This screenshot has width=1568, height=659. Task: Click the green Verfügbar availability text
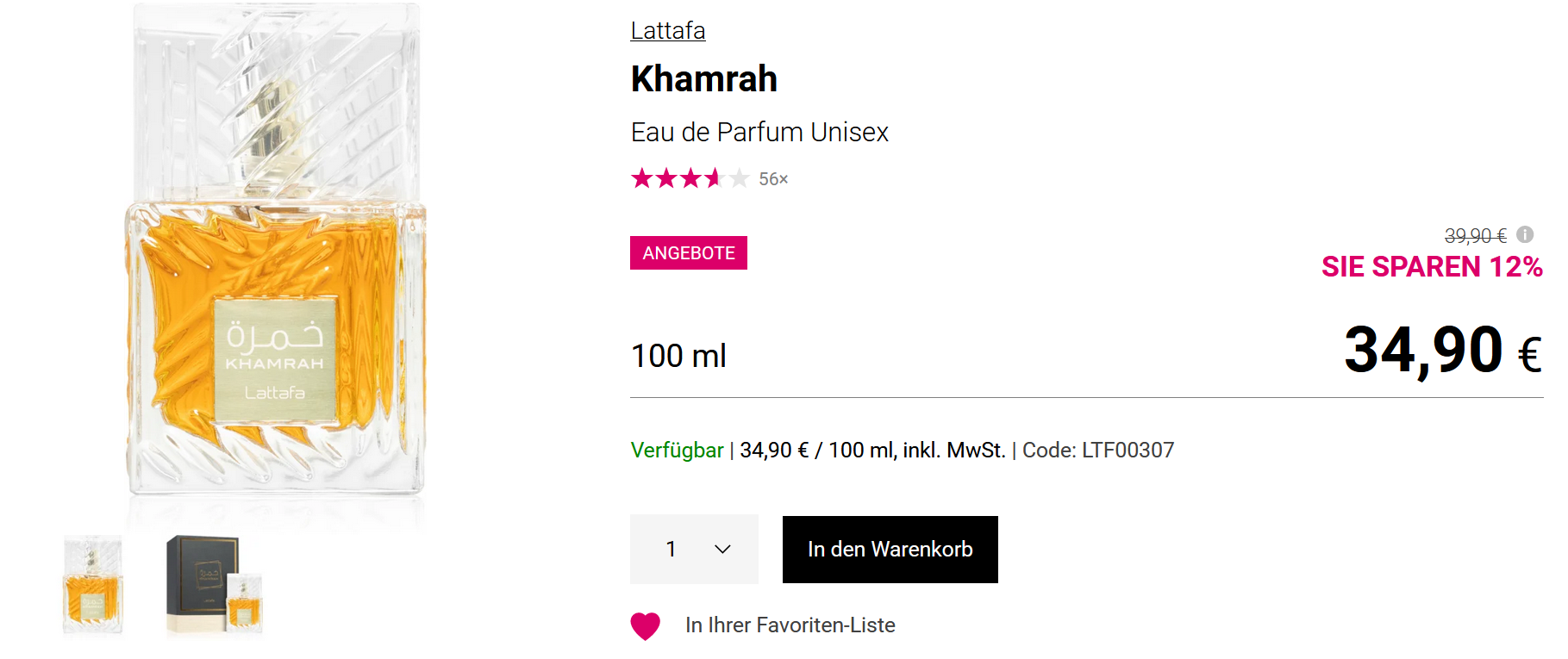click(x=677, y=451)
